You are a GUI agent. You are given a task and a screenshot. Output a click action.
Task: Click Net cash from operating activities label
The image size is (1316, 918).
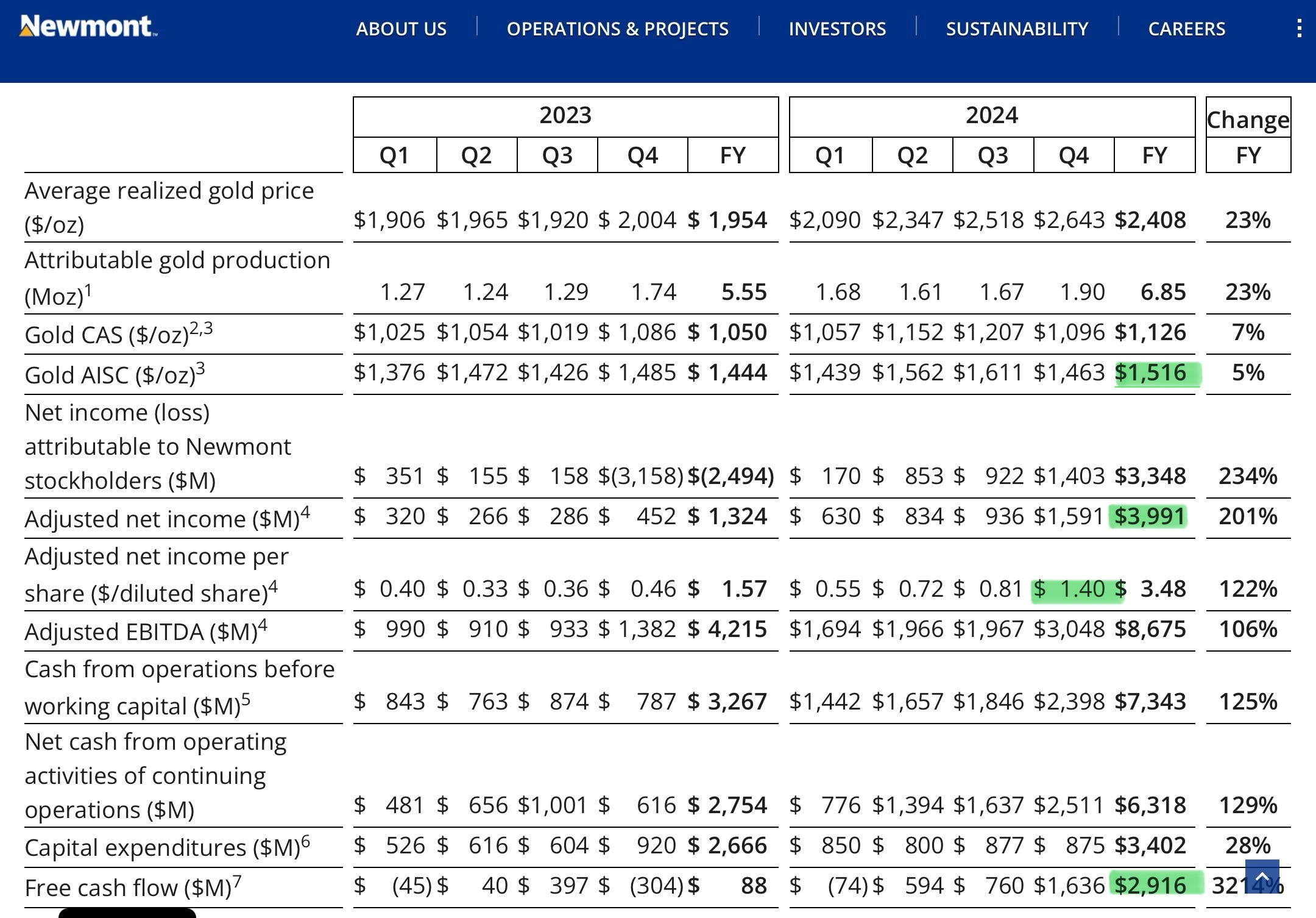click(x=155, y=775)
